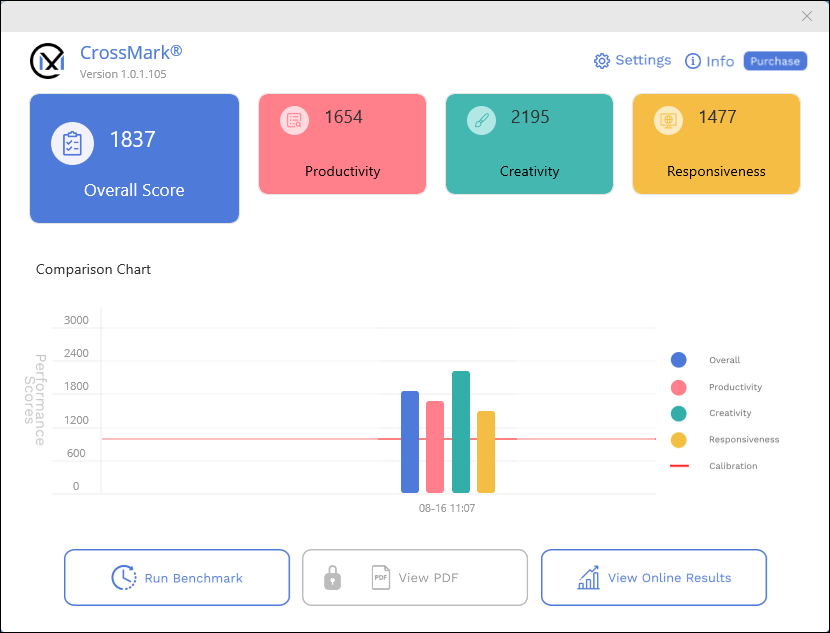Click the CrossMark logo icon
Screen dimensions: 830x633
(x=47, y=61)
